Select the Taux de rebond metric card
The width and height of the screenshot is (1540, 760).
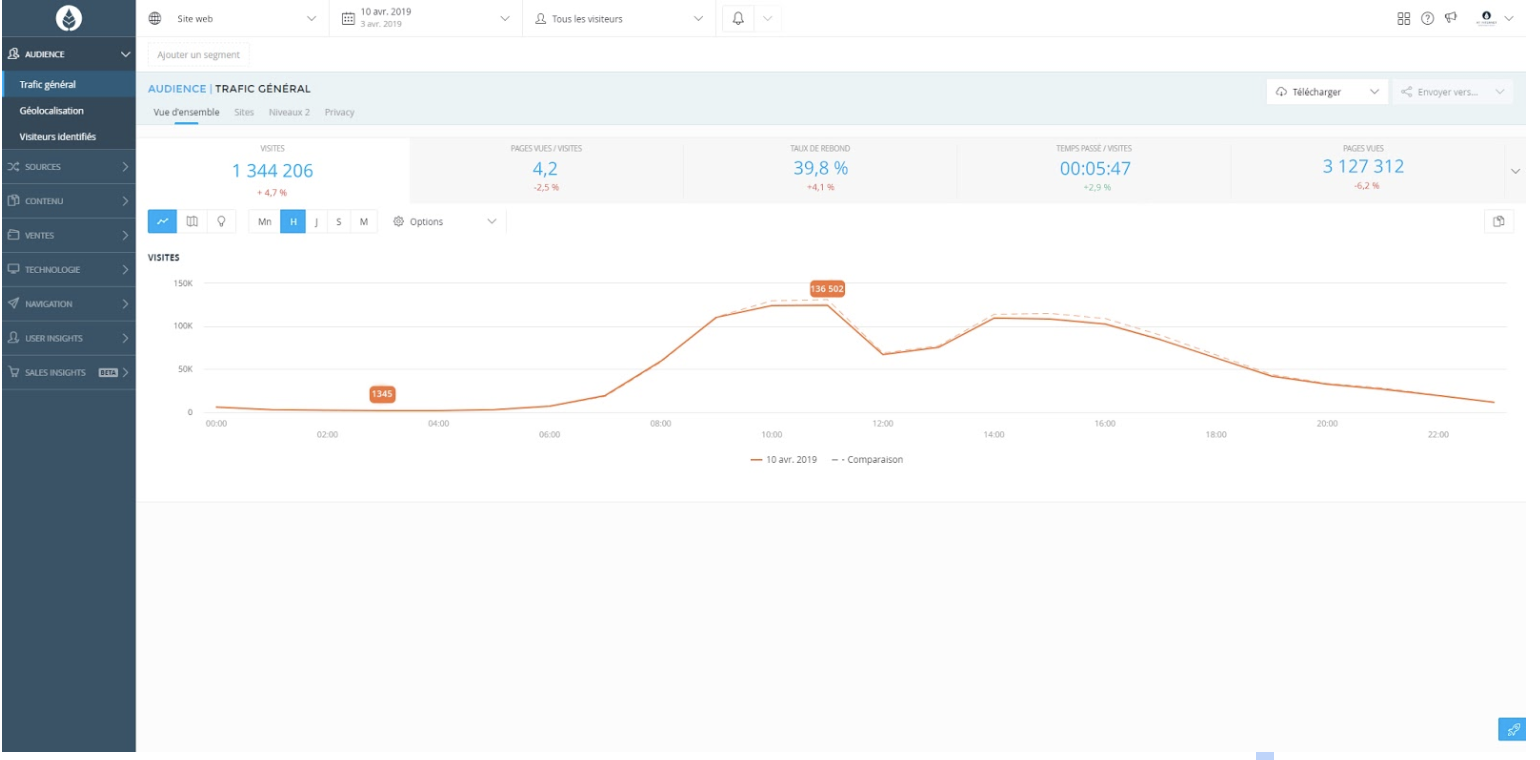pos(820,168)
